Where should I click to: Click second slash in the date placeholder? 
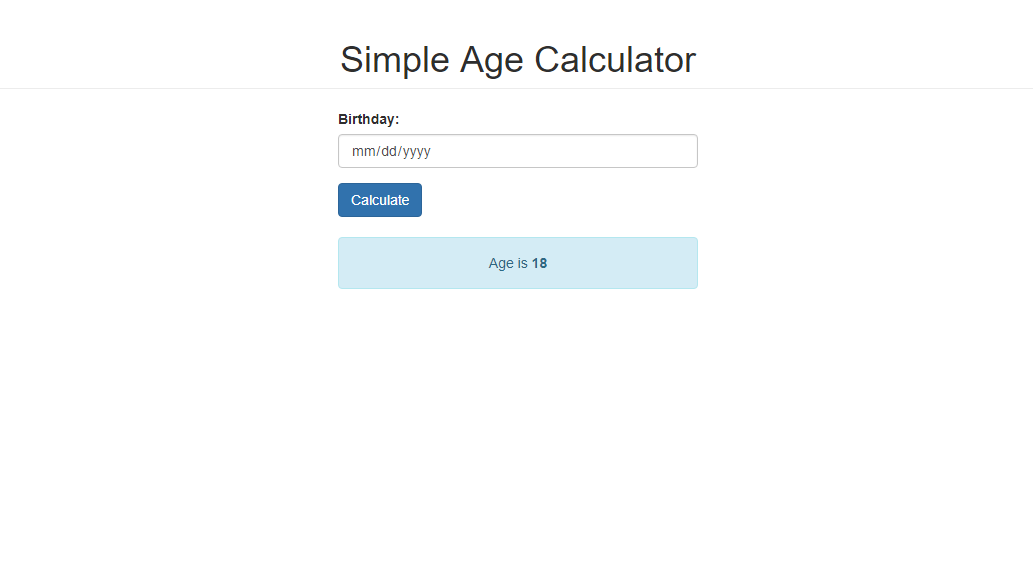click(x=399, y=152)
